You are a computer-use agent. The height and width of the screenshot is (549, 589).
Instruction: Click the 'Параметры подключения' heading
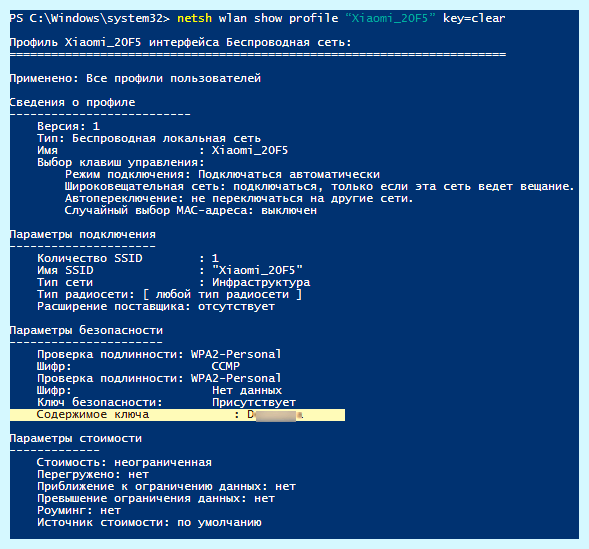[83, 234]
